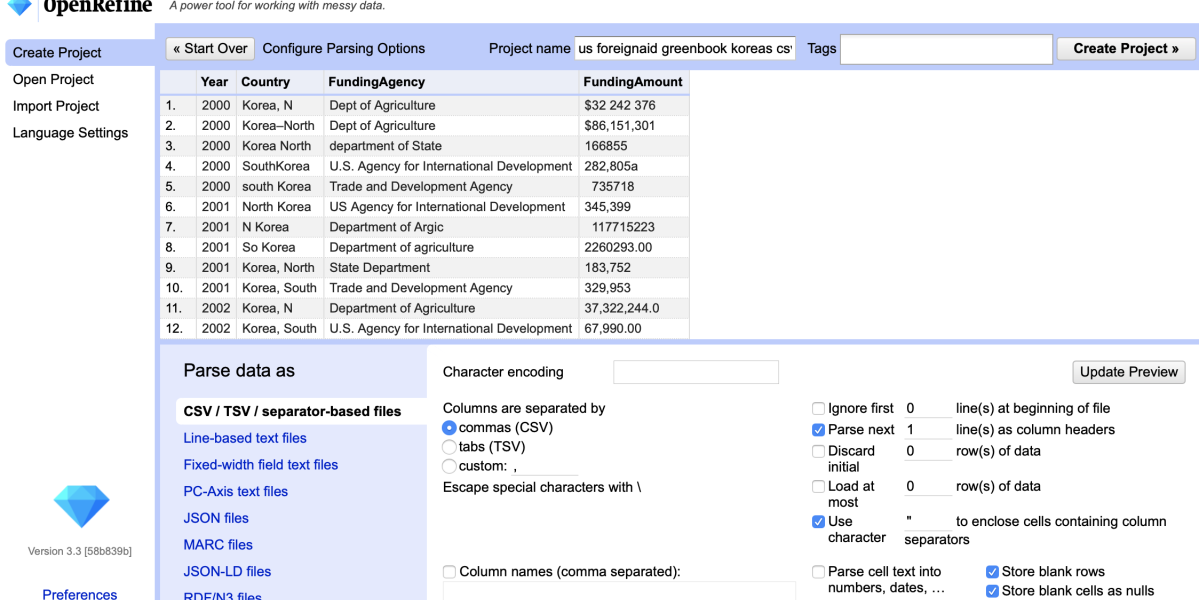This screenshot has width=1200, height=600.
Task: Select Fixed-width field text files parser
Action: click(x=261, y=465)
